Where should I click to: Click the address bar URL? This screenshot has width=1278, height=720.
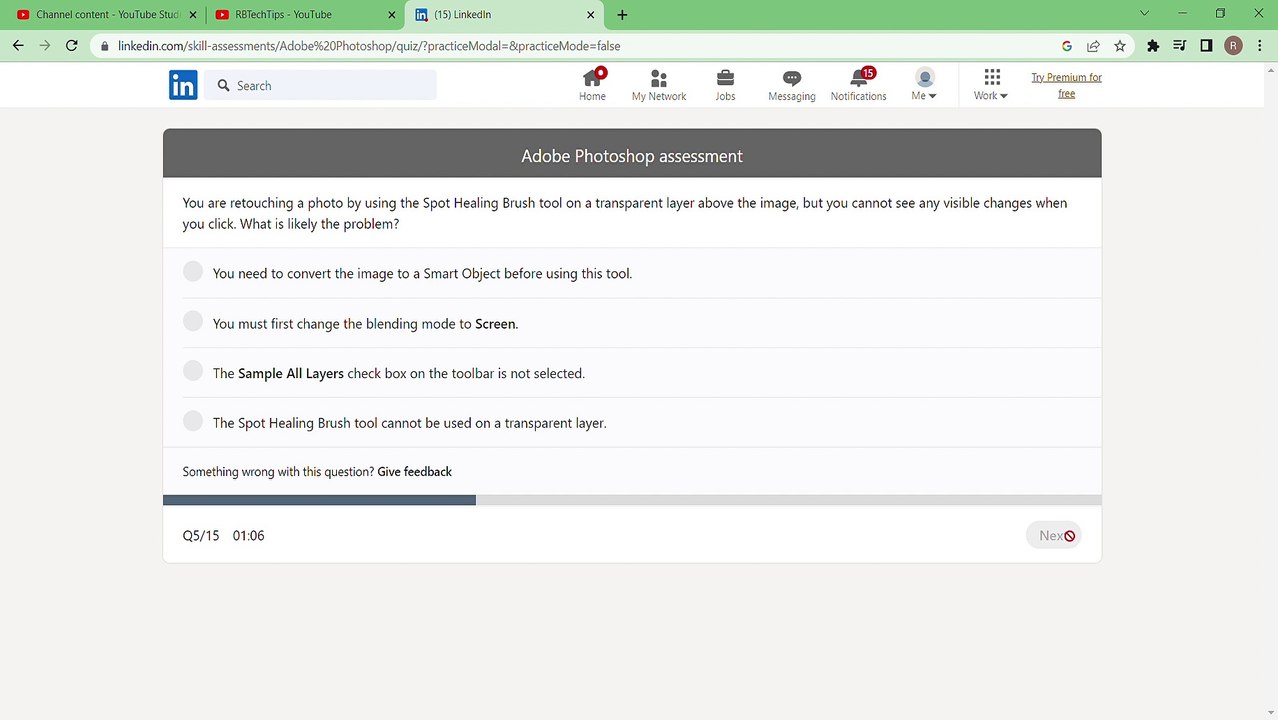point(369,45)
